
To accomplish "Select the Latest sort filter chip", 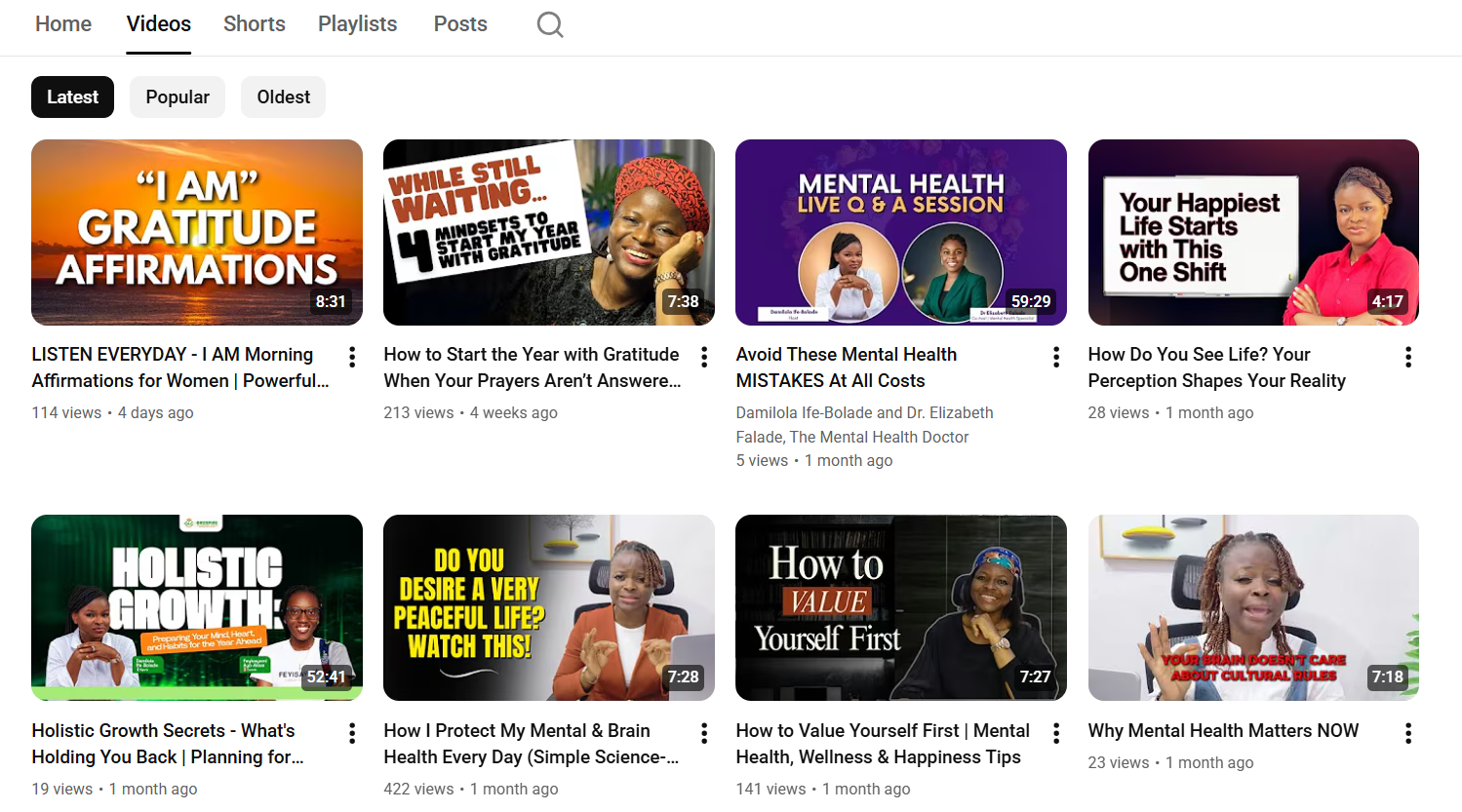I will pyautogui.click(x=72, y=97).
